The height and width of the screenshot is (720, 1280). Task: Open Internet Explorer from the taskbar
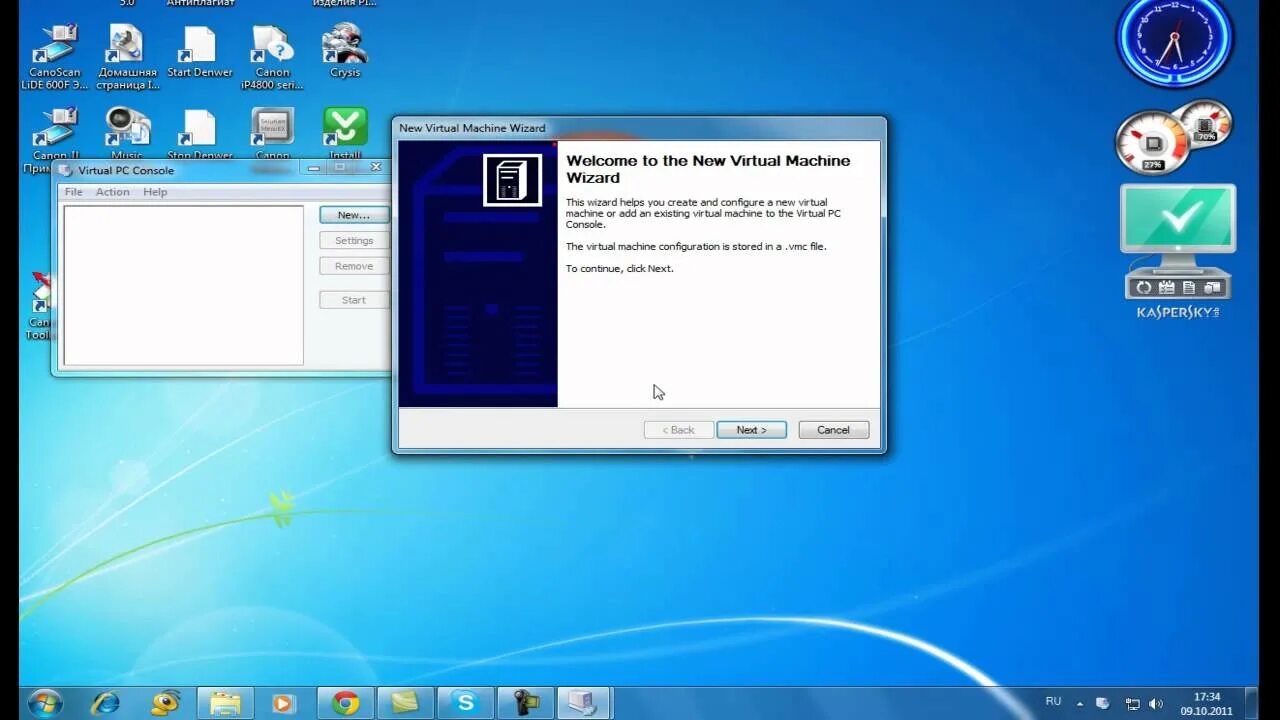(x=105, y=703)
